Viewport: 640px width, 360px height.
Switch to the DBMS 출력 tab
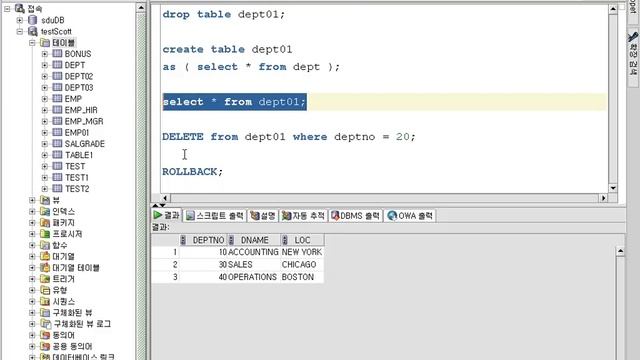point(356,216)
